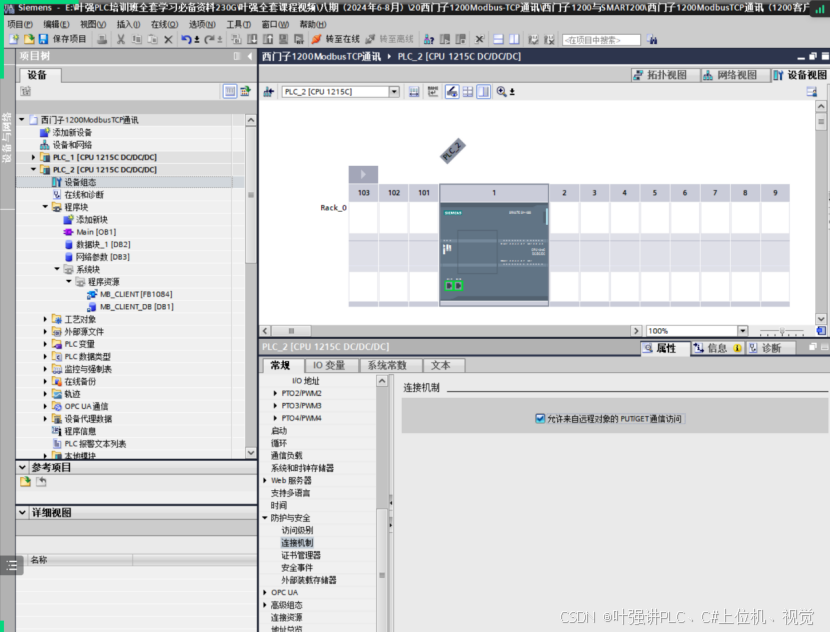Click the redo arrow icon

point(209,39)
